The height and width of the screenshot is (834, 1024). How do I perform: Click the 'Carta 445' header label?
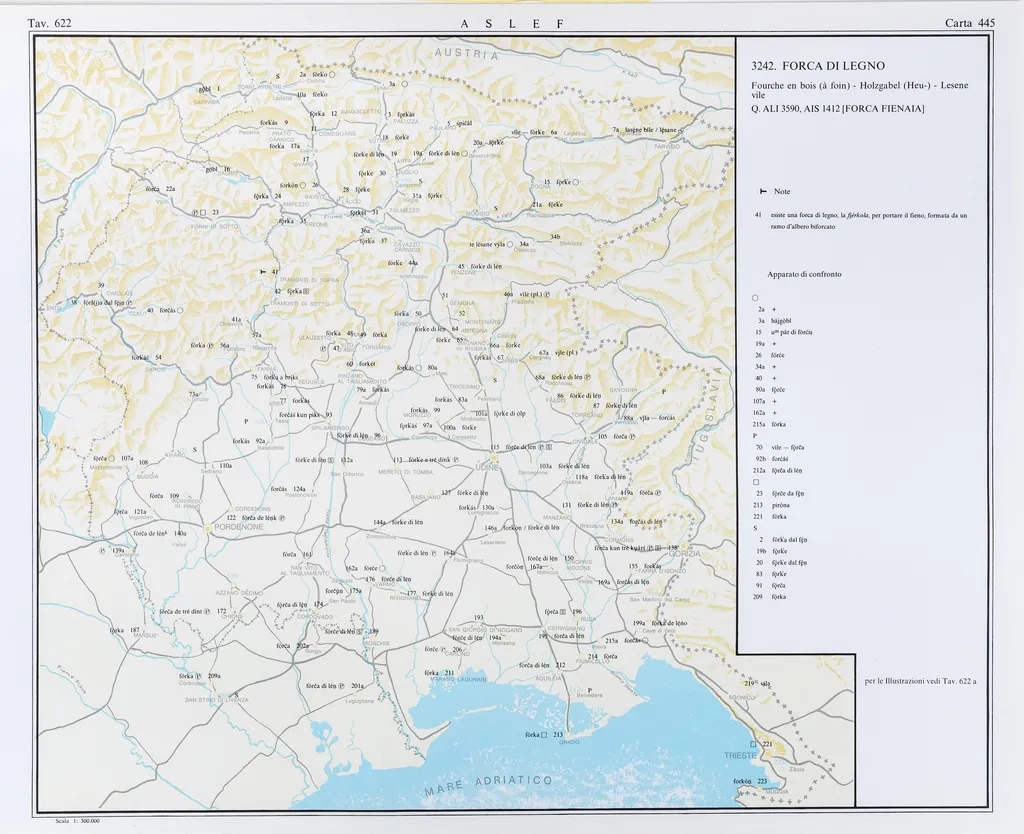tap(969, 23)
